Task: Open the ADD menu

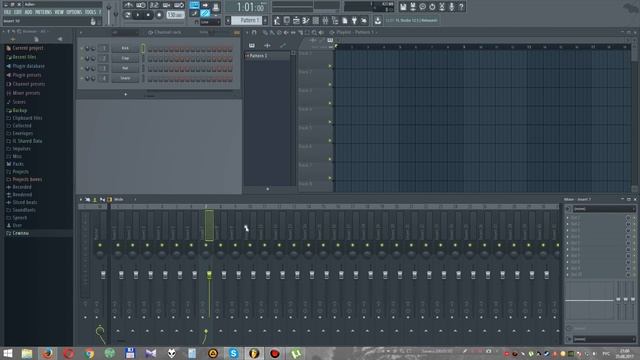Action: (x=28, y=12)
